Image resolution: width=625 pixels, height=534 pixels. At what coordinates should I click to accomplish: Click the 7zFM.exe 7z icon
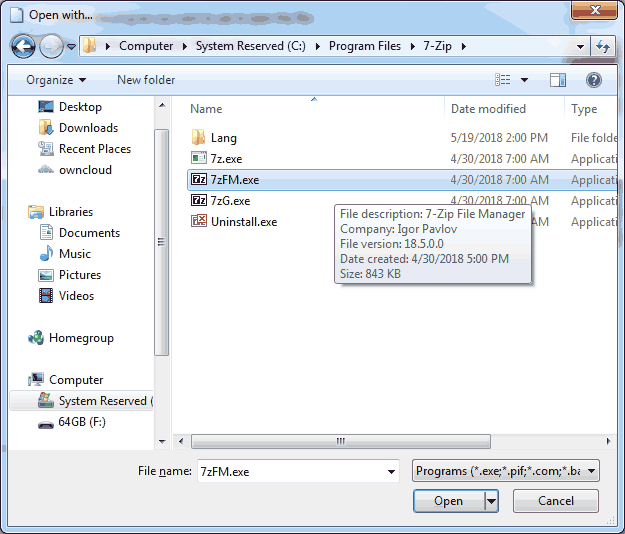click(x=199, y=179)
